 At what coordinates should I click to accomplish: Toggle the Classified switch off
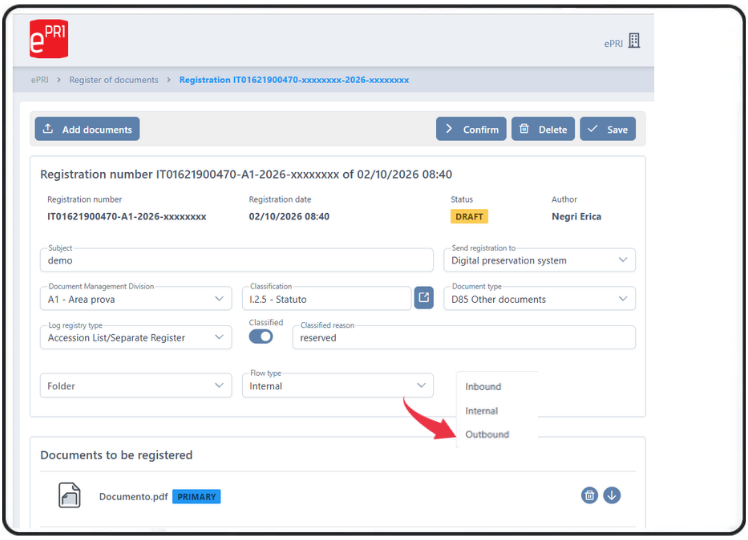point(261,337)
